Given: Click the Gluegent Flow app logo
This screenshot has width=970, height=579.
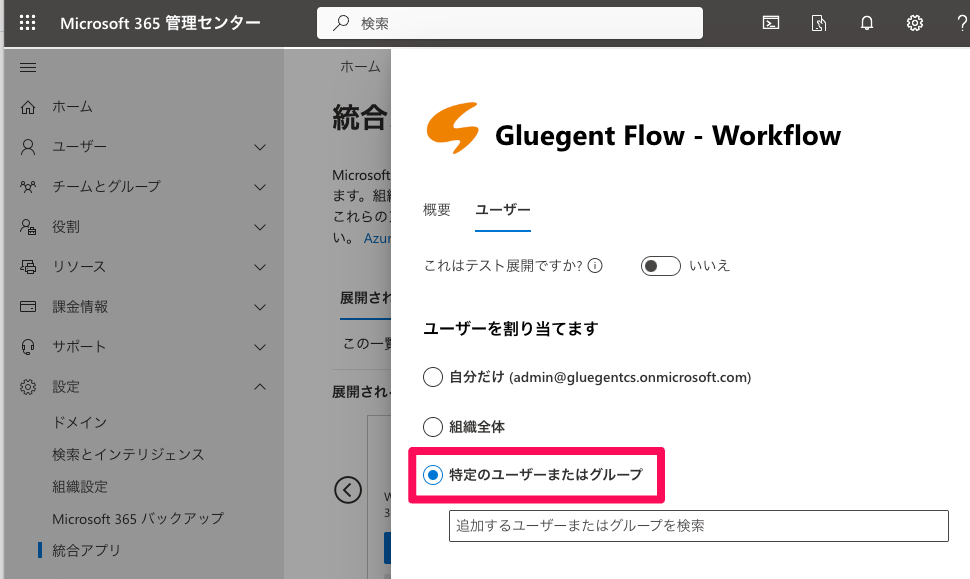Looking at the screenshot, I should pyautogui.click(x=453, y=128).
